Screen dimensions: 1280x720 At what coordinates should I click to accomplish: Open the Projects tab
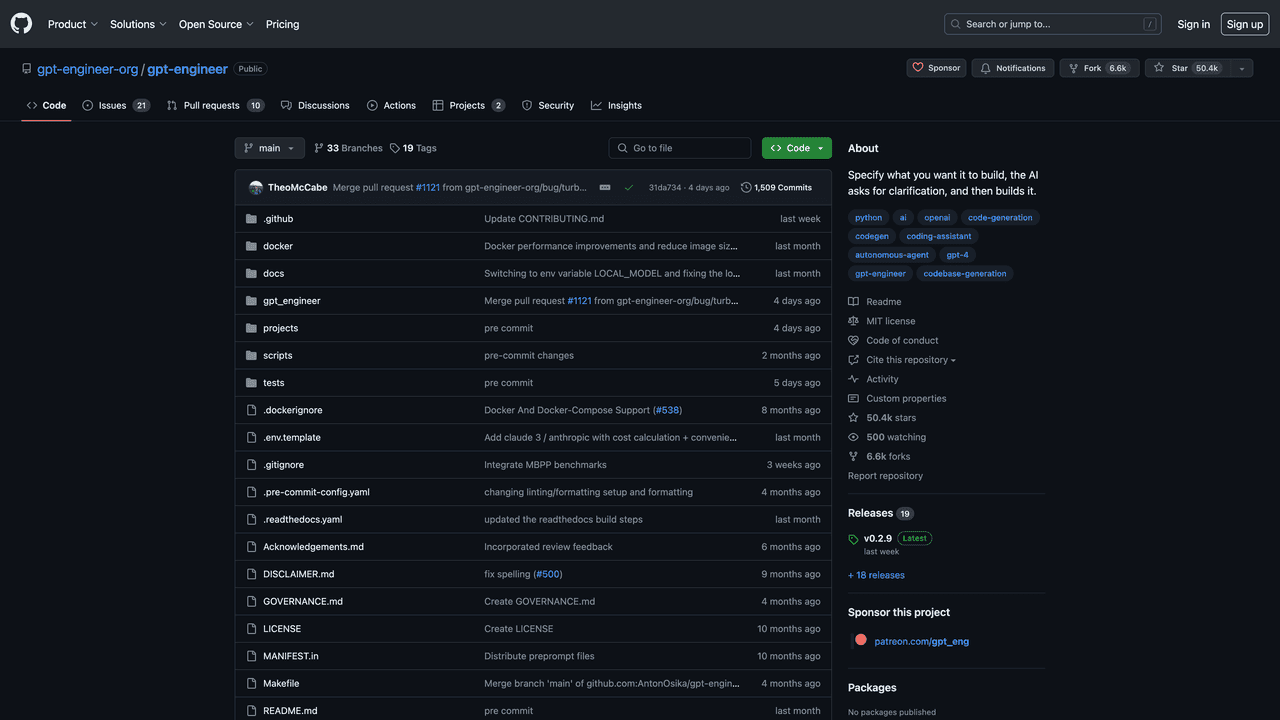[x=469, y=105]
